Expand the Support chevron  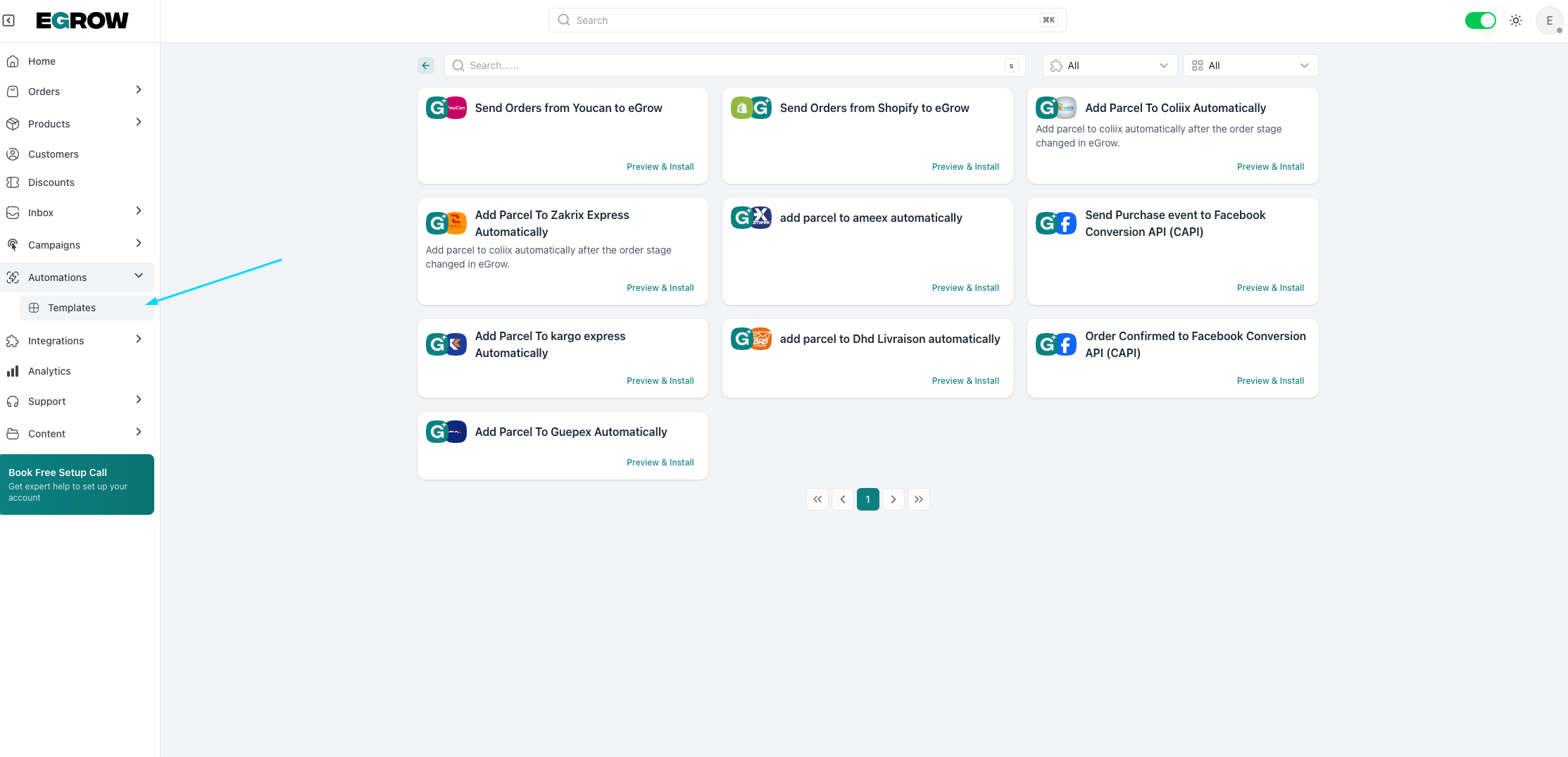(x=139, y=400)
